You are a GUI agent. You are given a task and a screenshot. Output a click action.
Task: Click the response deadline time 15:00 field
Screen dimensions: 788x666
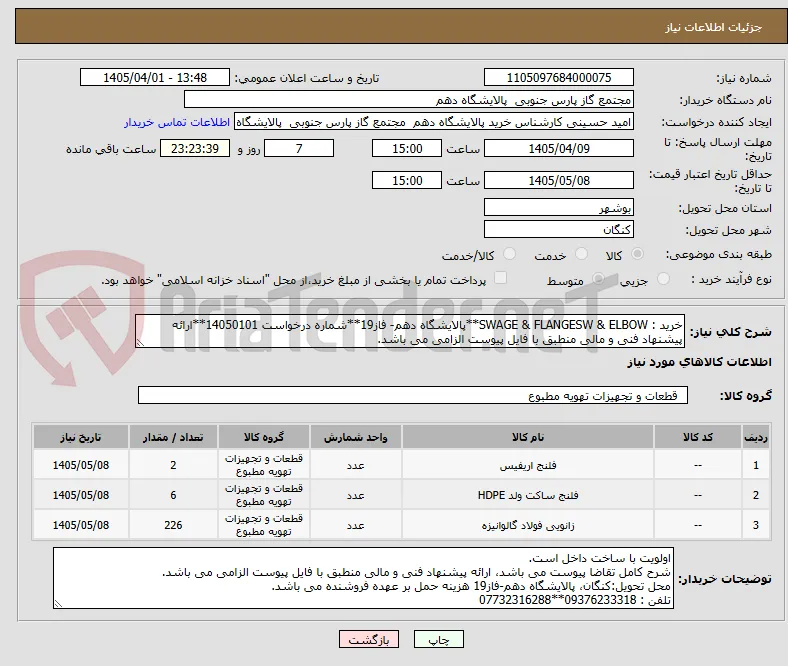click(407, 148)
